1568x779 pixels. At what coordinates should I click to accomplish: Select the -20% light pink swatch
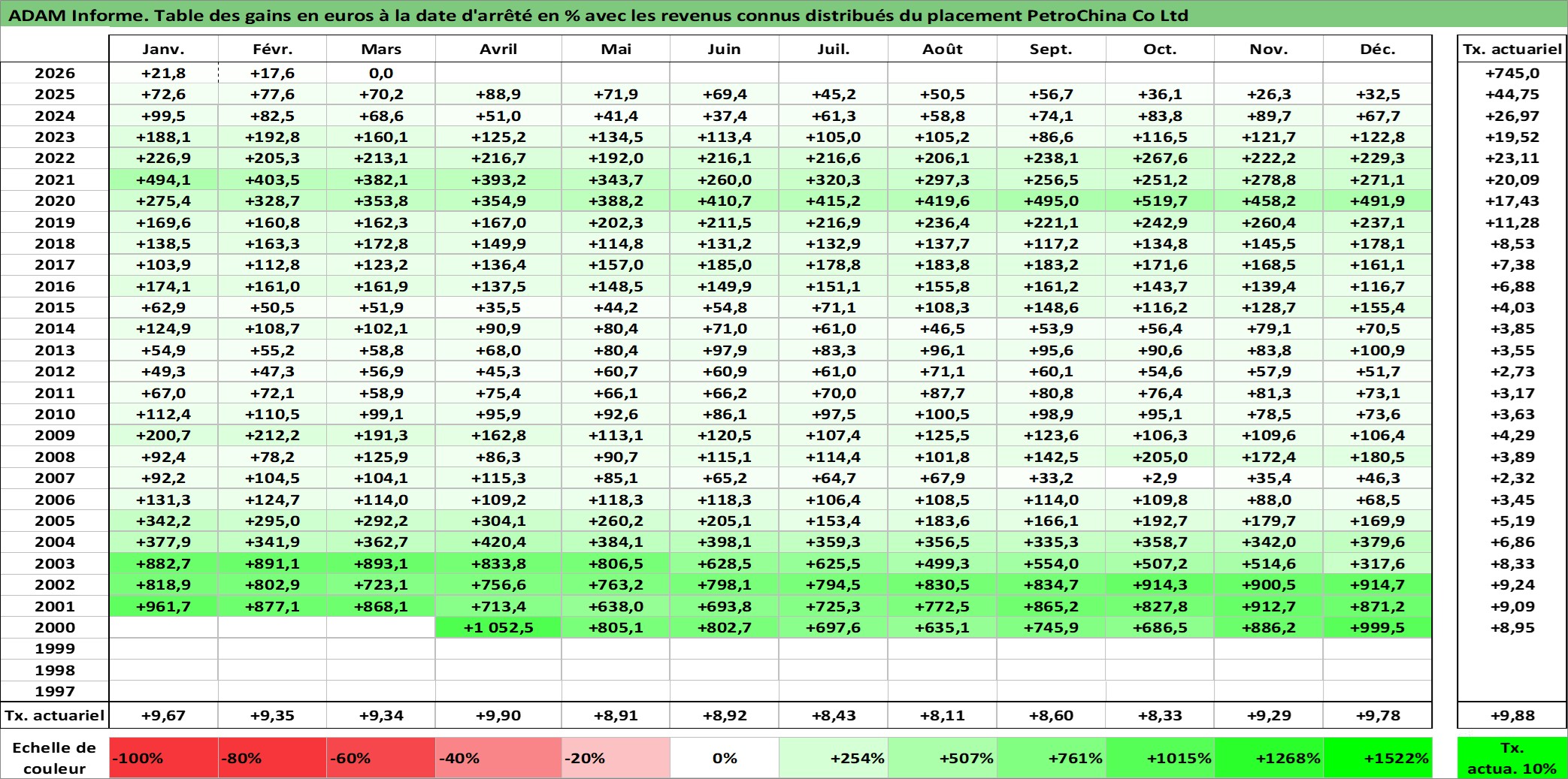(616, 758)
